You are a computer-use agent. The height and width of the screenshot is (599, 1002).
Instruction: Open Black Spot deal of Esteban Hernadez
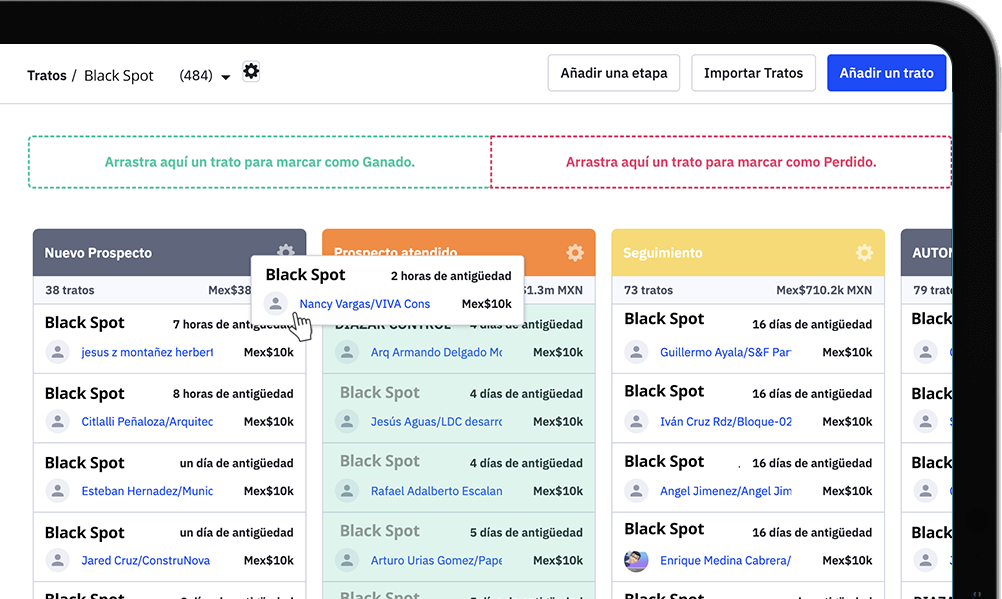pyautogui.click(x=84, y=462)
